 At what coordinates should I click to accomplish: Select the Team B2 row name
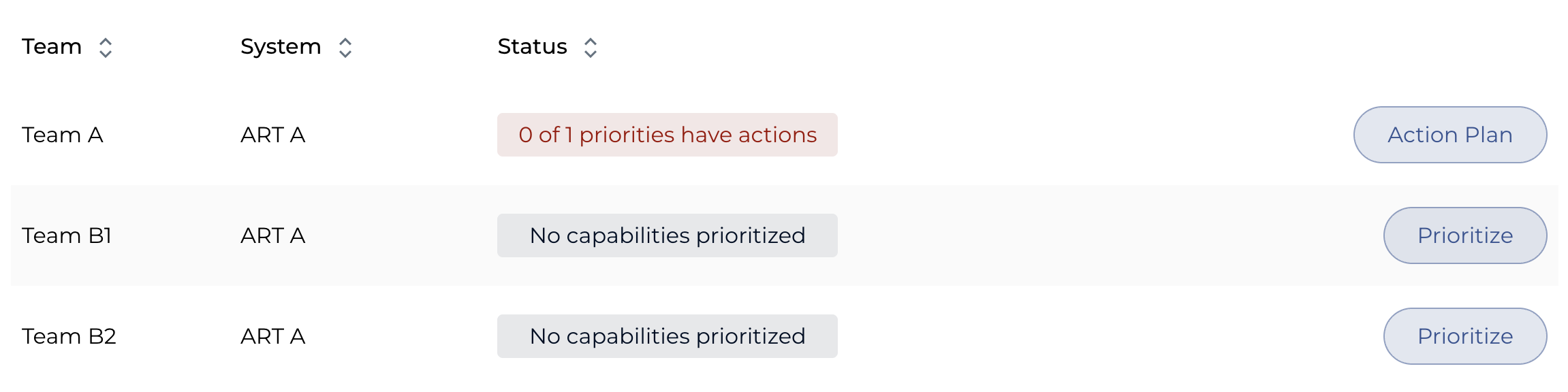coord(69,336)
